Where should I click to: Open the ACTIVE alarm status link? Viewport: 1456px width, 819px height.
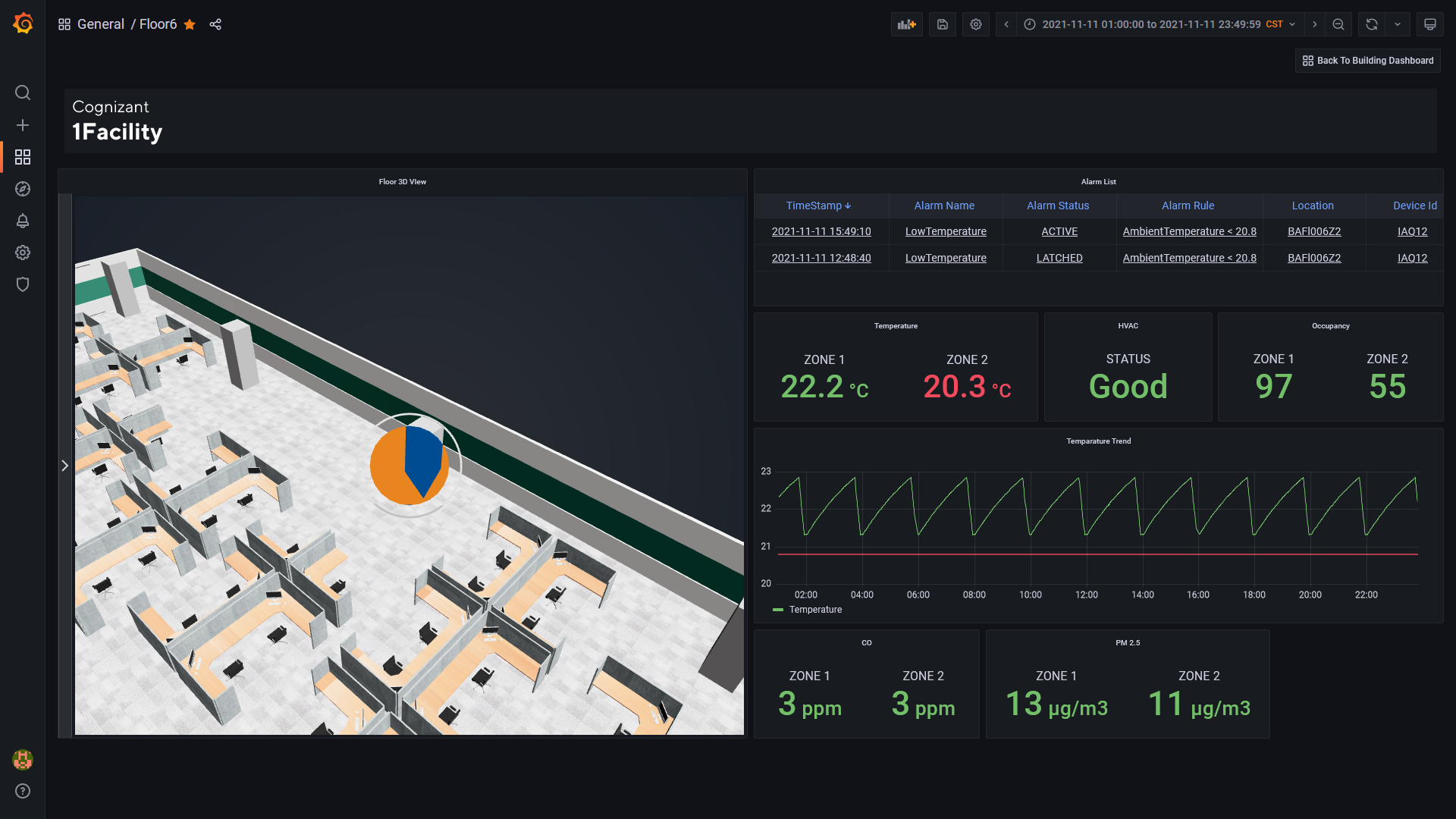pos(1059,231)
